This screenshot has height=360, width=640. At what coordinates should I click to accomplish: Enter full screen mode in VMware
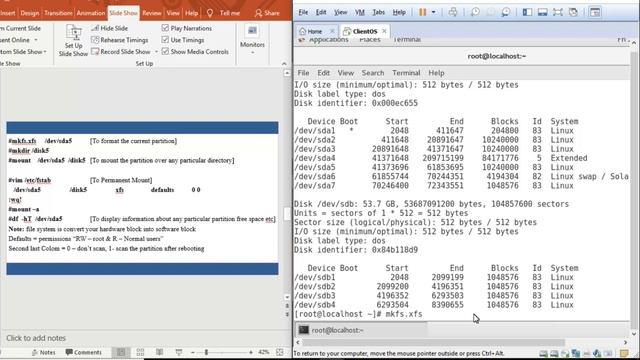click(x=558, y=12)
